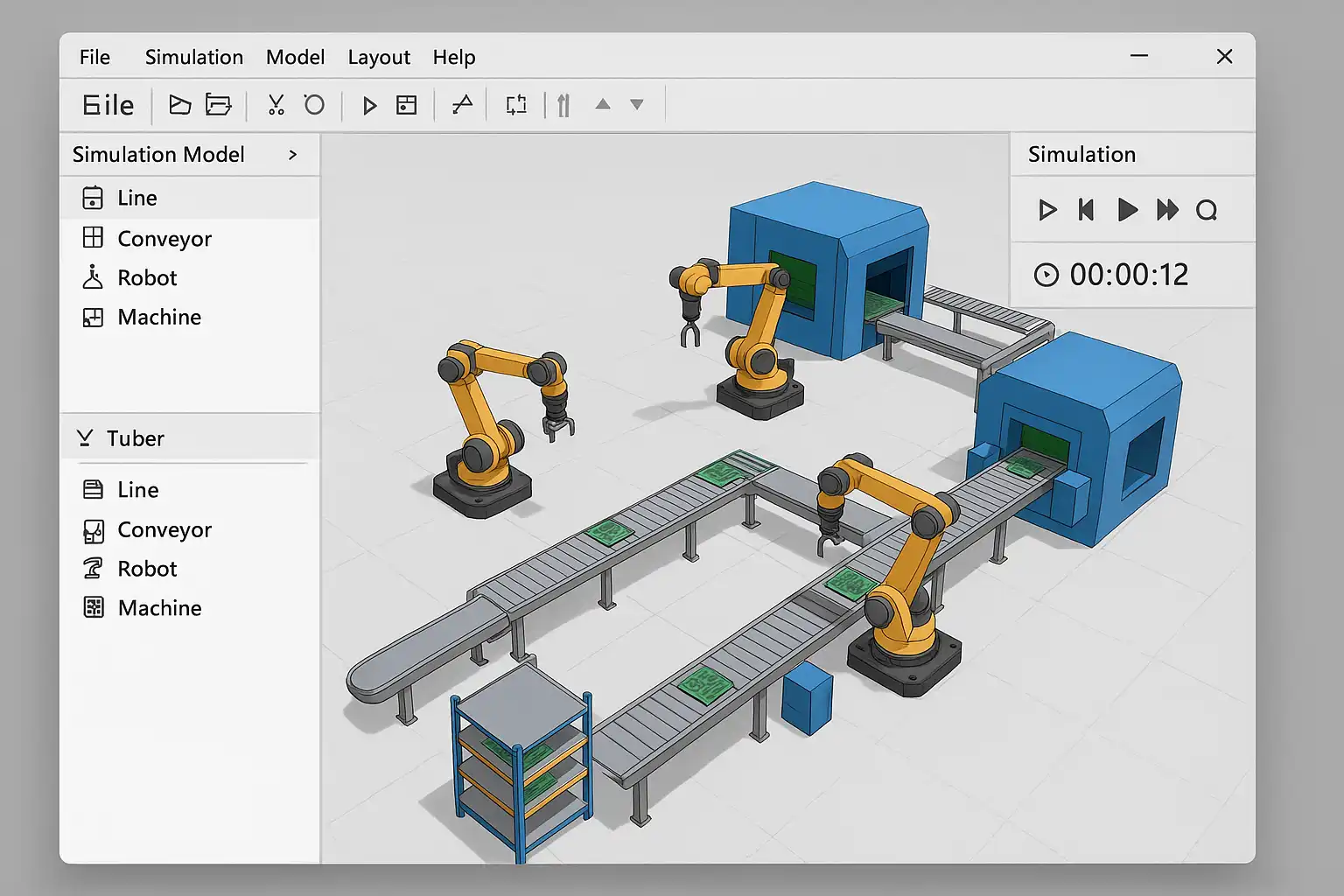Expand the Simulation Model panel chevron
The width and height of the screenshot is (1344, 896).
pos(293,155)
